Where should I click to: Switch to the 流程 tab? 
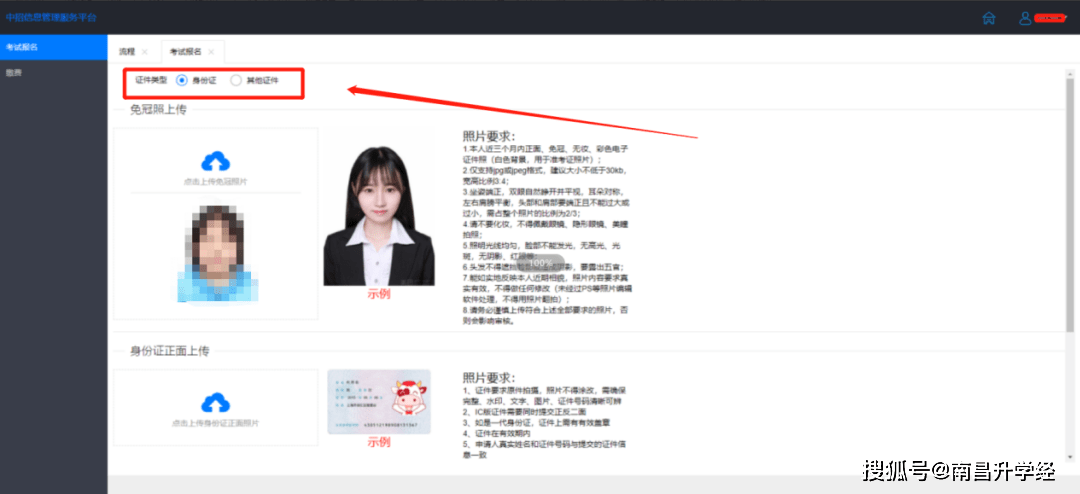127,52
